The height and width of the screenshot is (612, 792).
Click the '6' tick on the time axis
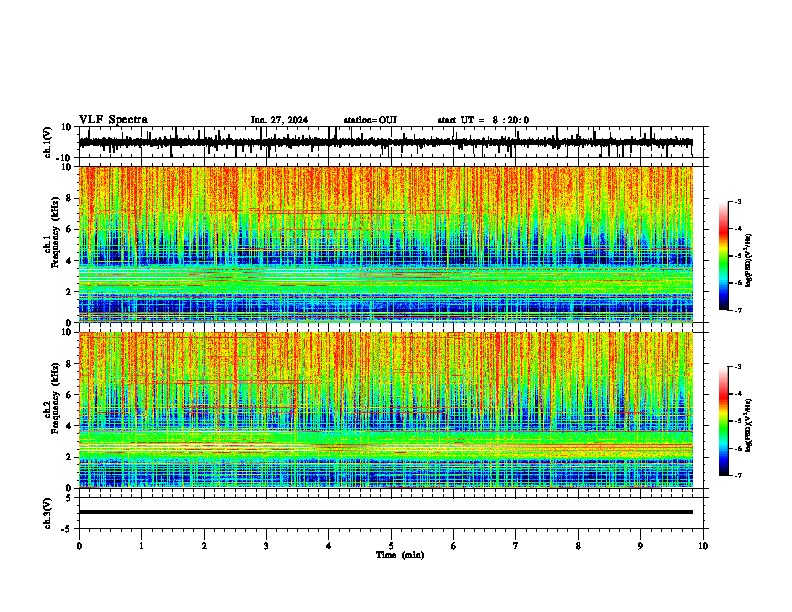[454, 546]
